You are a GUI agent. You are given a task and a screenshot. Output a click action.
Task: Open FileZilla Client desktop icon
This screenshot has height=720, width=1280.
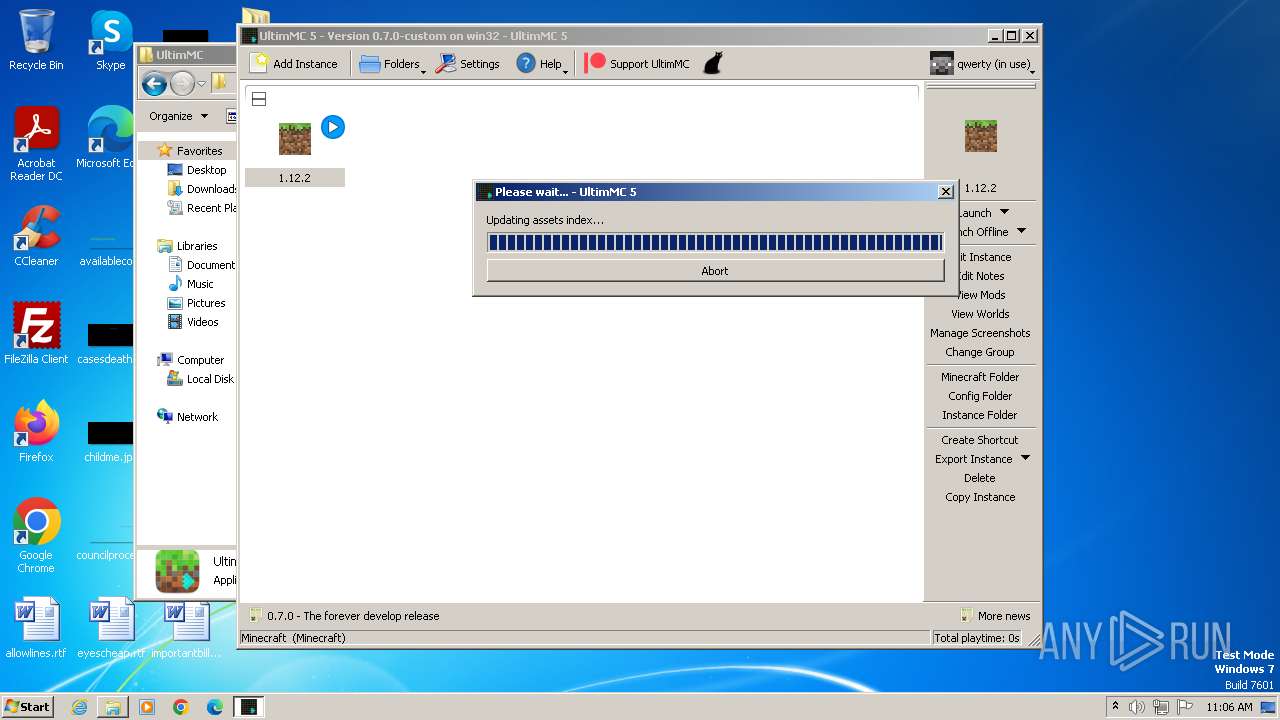coord(36,333)
